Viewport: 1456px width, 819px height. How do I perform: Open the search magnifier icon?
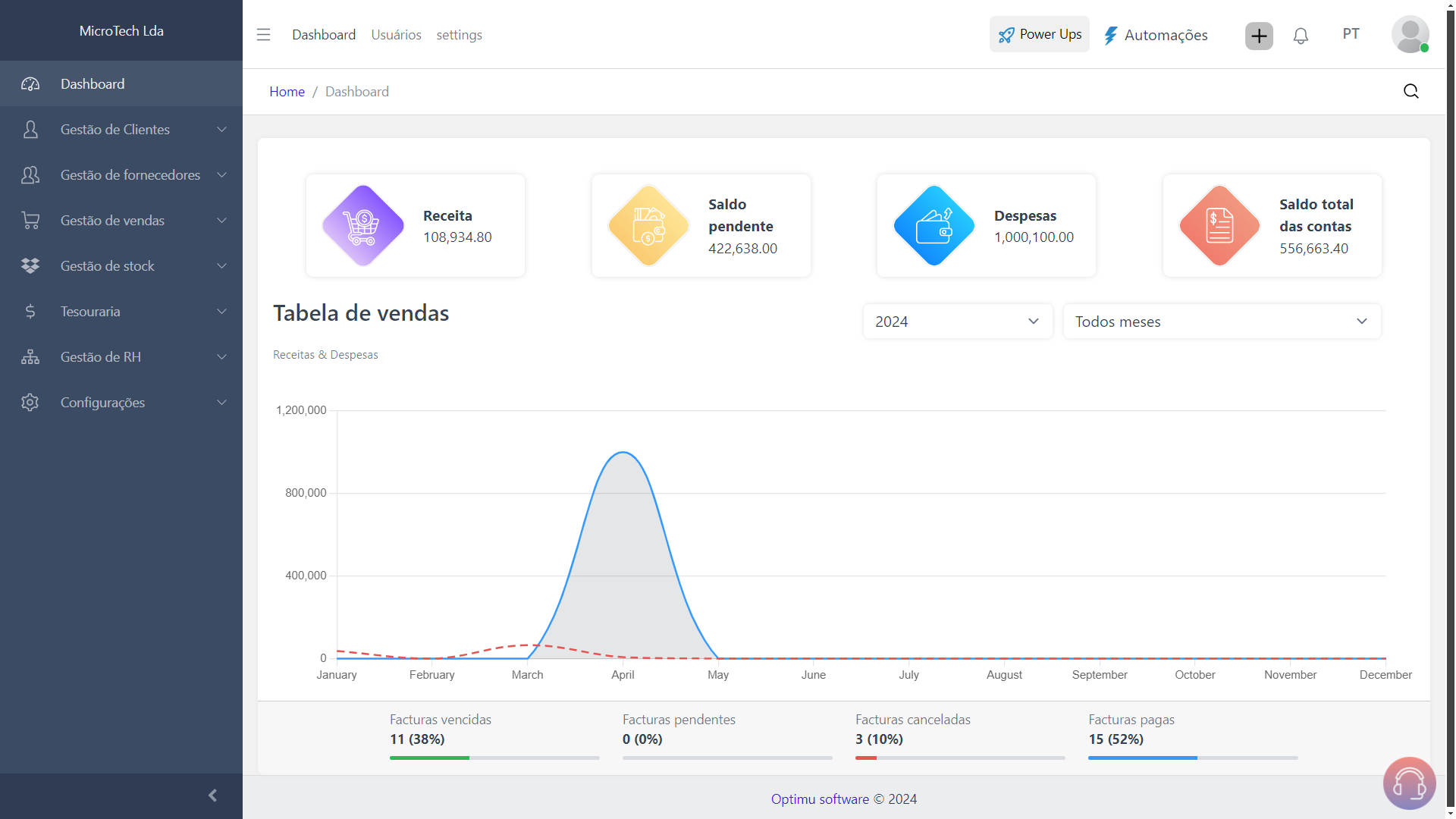click(1410, 91)
